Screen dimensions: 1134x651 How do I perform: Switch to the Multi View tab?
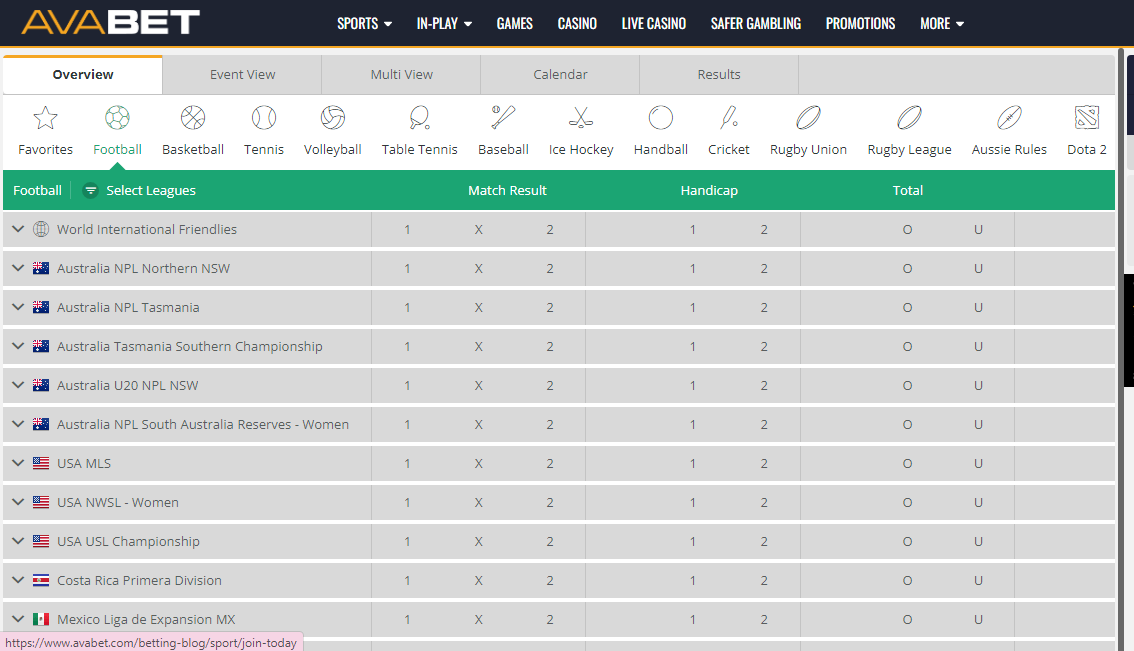401,75
